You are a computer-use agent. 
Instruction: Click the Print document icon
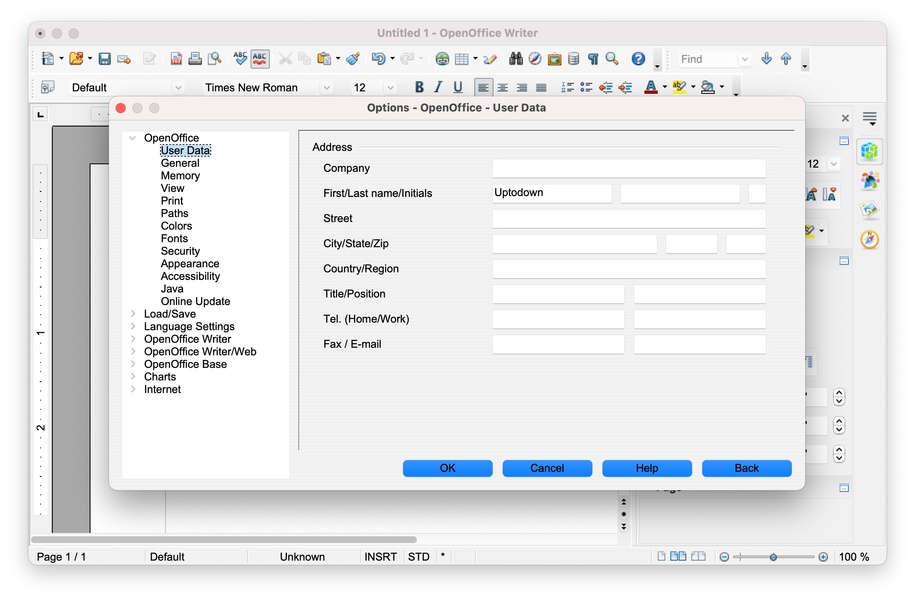point(196,59)
